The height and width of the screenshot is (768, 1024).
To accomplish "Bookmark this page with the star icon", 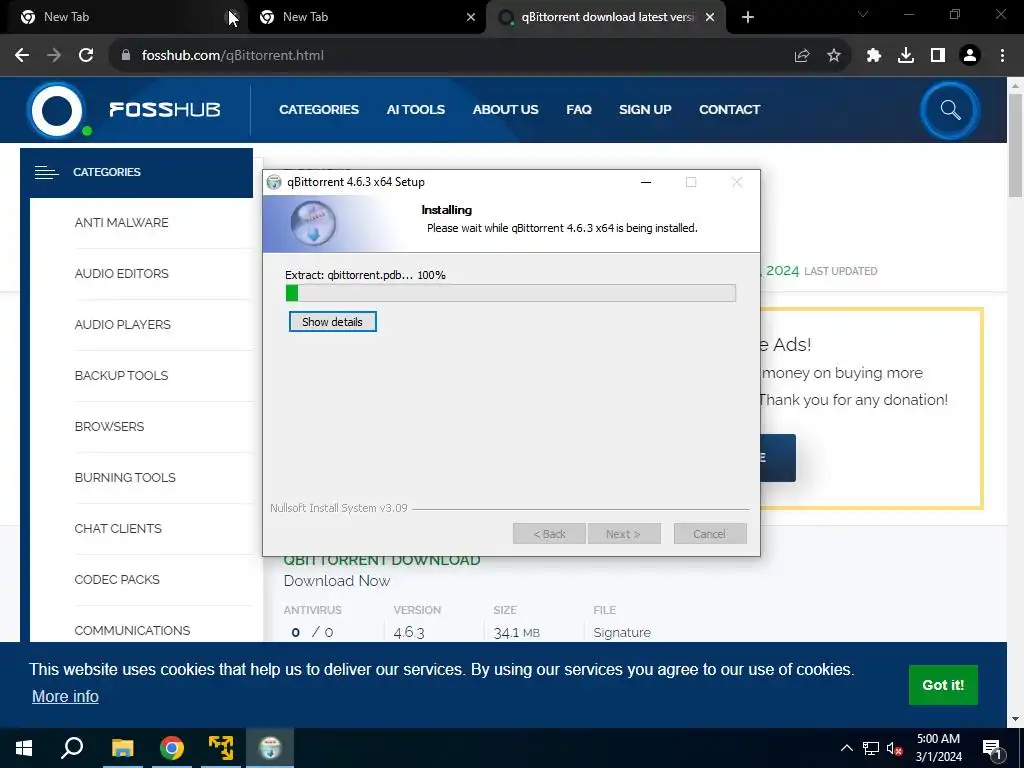I will 834,56.
